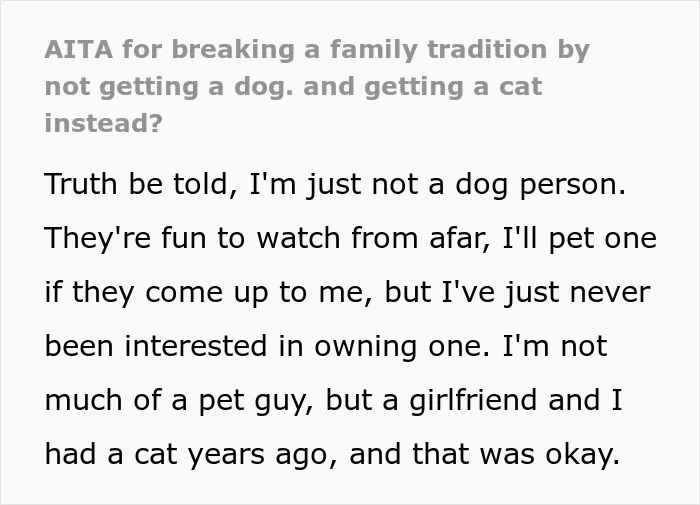Click the word "girlfriend" in the paragraph
Screen dimensions: 700x505
tap(473, 401)
